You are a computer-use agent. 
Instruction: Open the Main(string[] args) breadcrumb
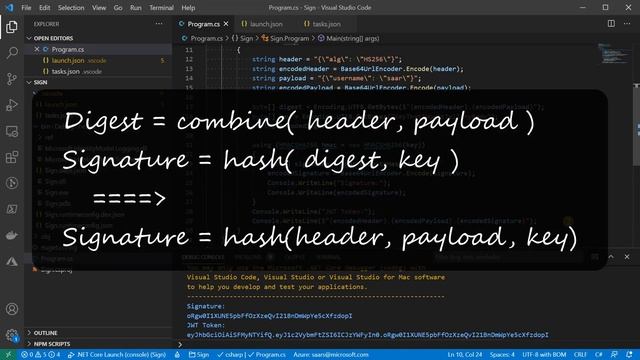point(349,38)
